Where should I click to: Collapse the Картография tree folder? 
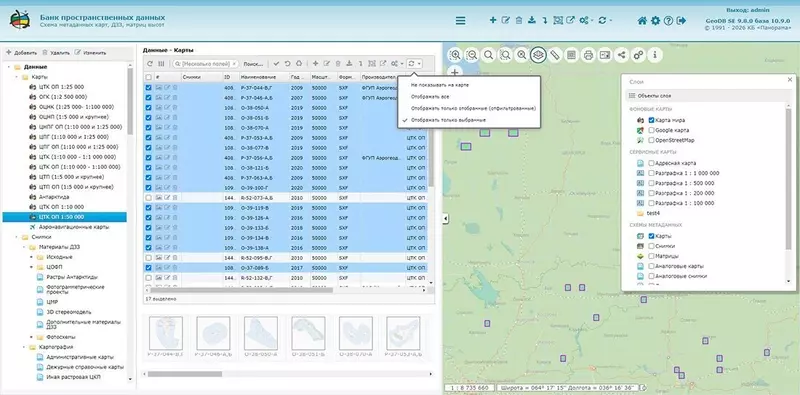[x=24, y=347]
